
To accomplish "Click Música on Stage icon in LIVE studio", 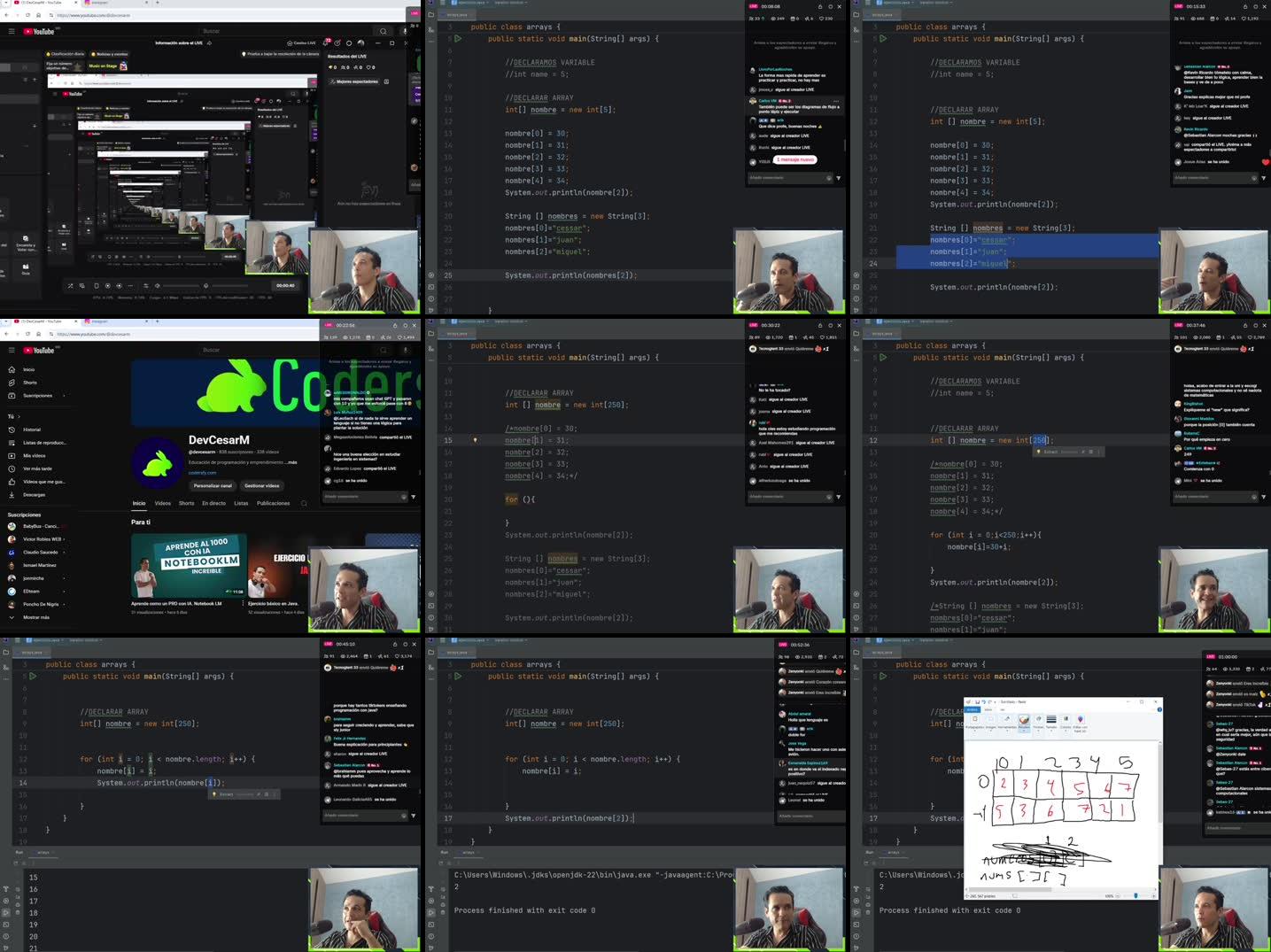I will click(122, 66).
